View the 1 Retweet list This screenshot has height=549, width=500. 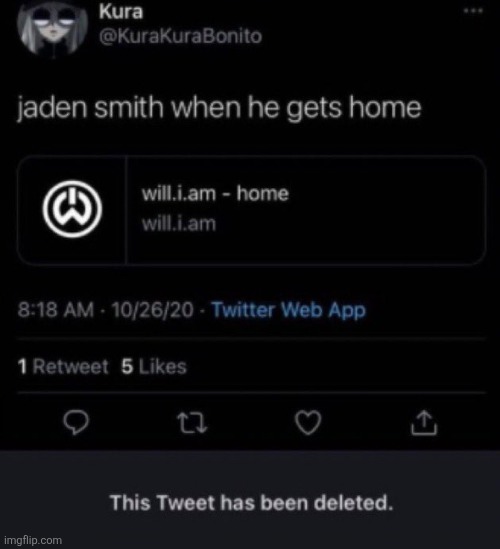coord(63,367)
